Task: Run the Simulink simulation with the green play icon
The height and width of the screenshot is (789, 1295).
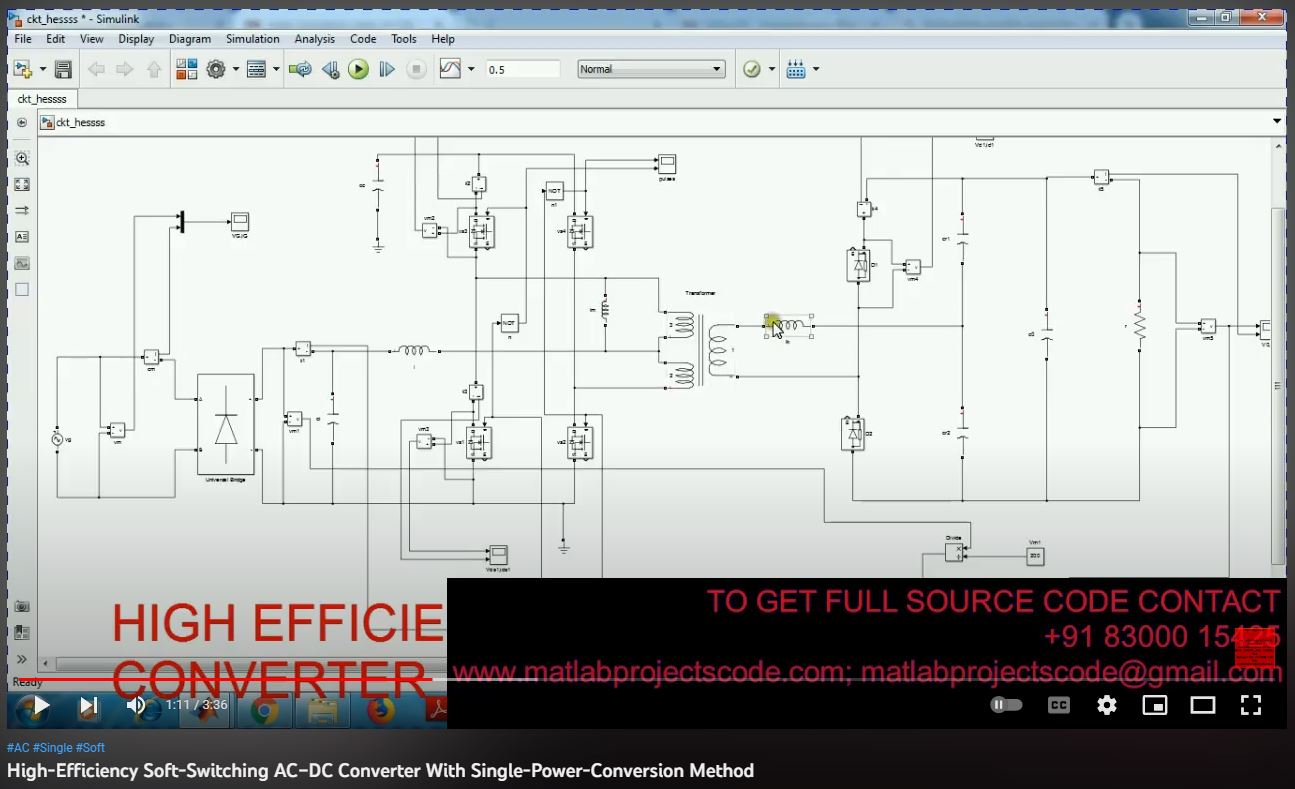Action: pos(358,69)
